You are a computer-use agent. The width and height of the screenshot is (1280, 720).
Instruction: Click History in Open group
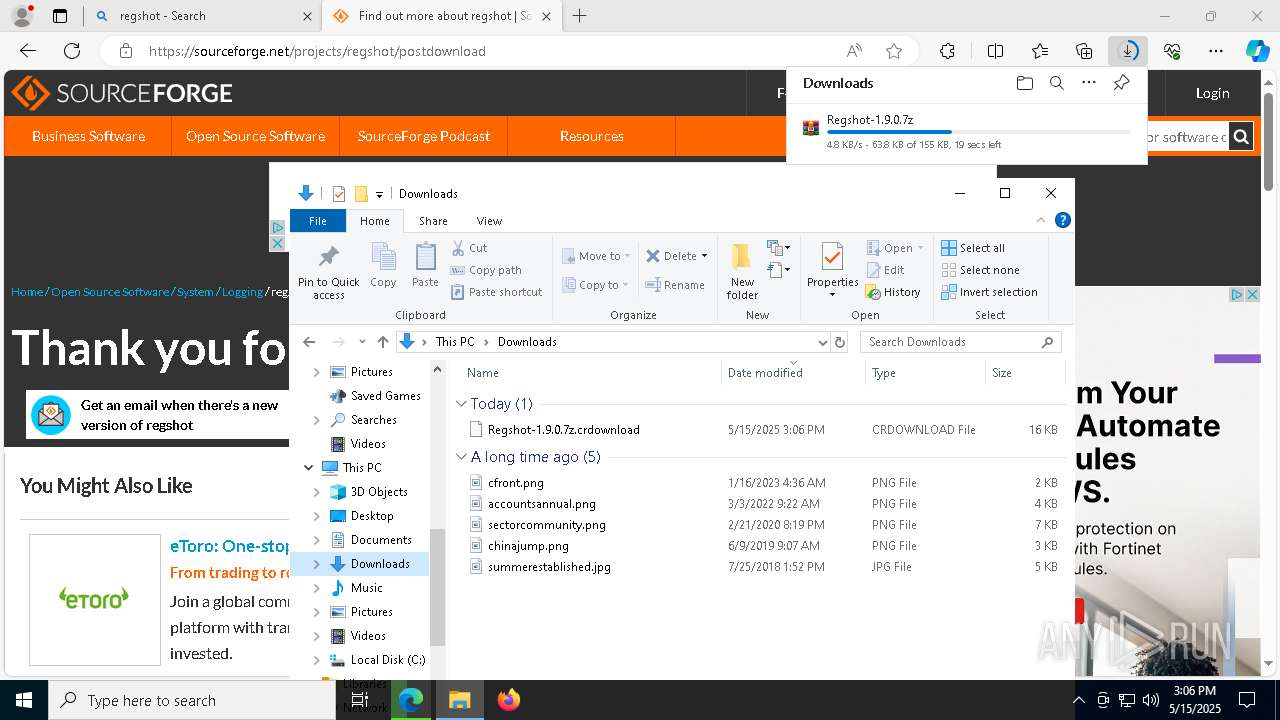(892, 292)
